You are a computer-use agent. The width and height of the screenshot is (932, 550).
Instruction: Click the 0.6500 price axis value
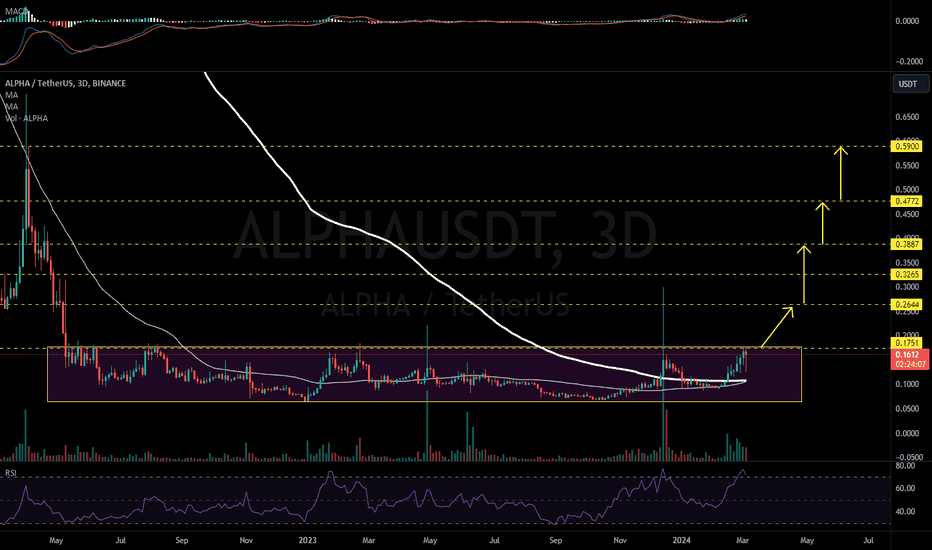pyautogui.click(x=906, y=117)
